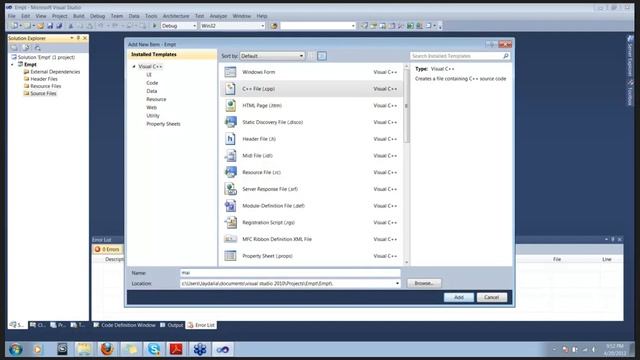Click the Name input field
Image resolution: width=640 pixels, height=360 pixels.
tap(290, 273)
